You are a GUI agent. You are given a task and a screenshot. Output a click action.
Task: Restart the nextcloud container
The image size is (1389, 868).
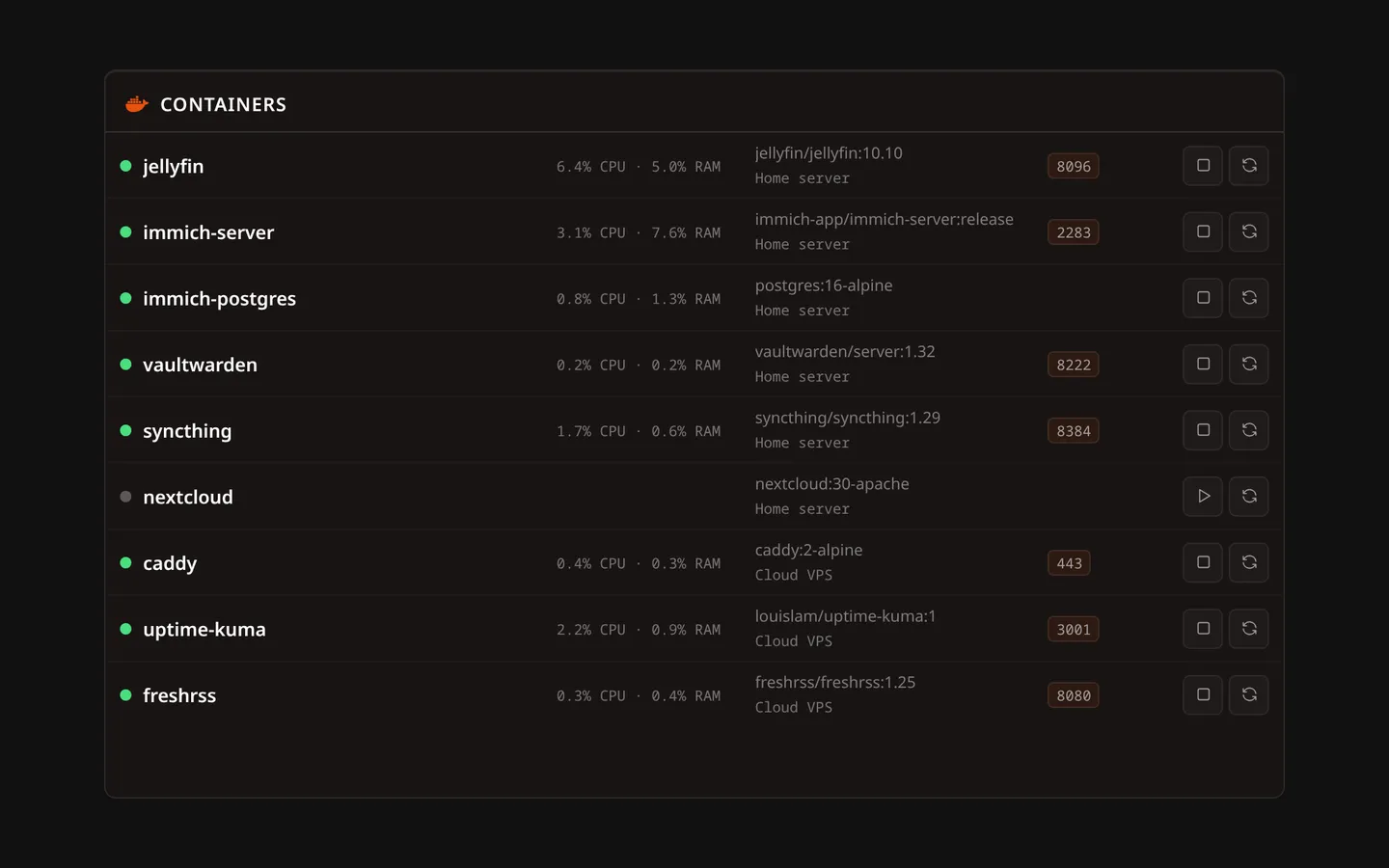tap(1249, 497)
